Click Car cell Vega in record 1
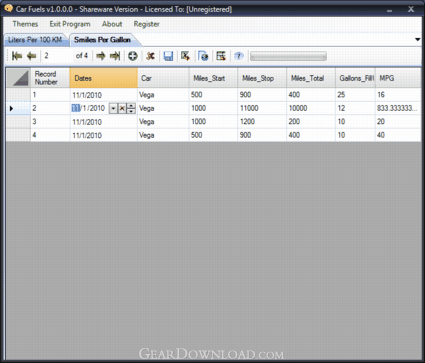425x363 pixels. click(x=163, y=95)
